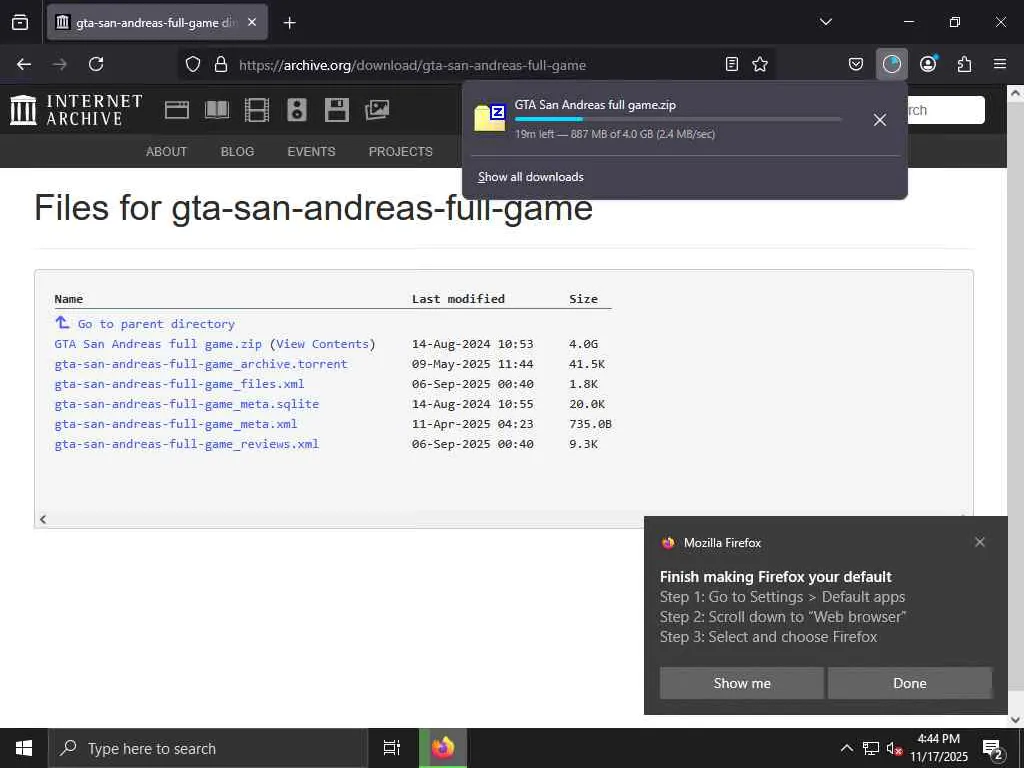Dismiss the Mozilla Firefox notification

[x=980, y=542]
